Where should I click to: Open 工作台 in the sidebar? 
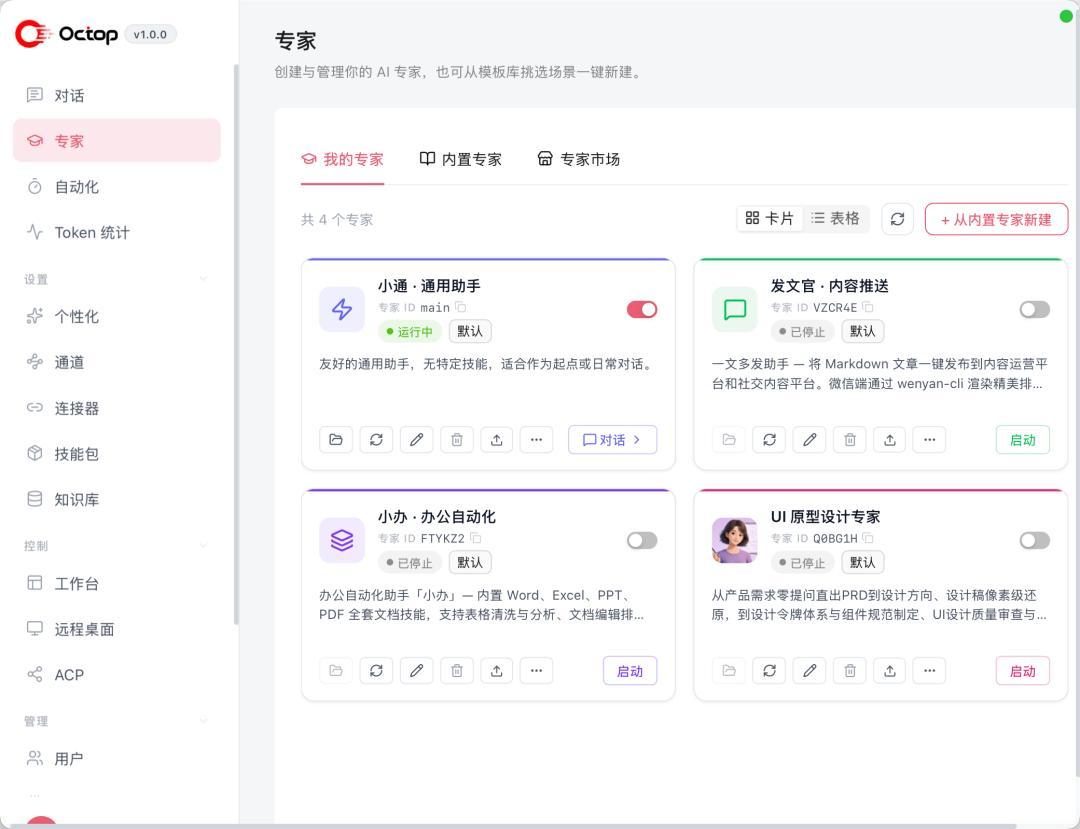click(117, 584)
